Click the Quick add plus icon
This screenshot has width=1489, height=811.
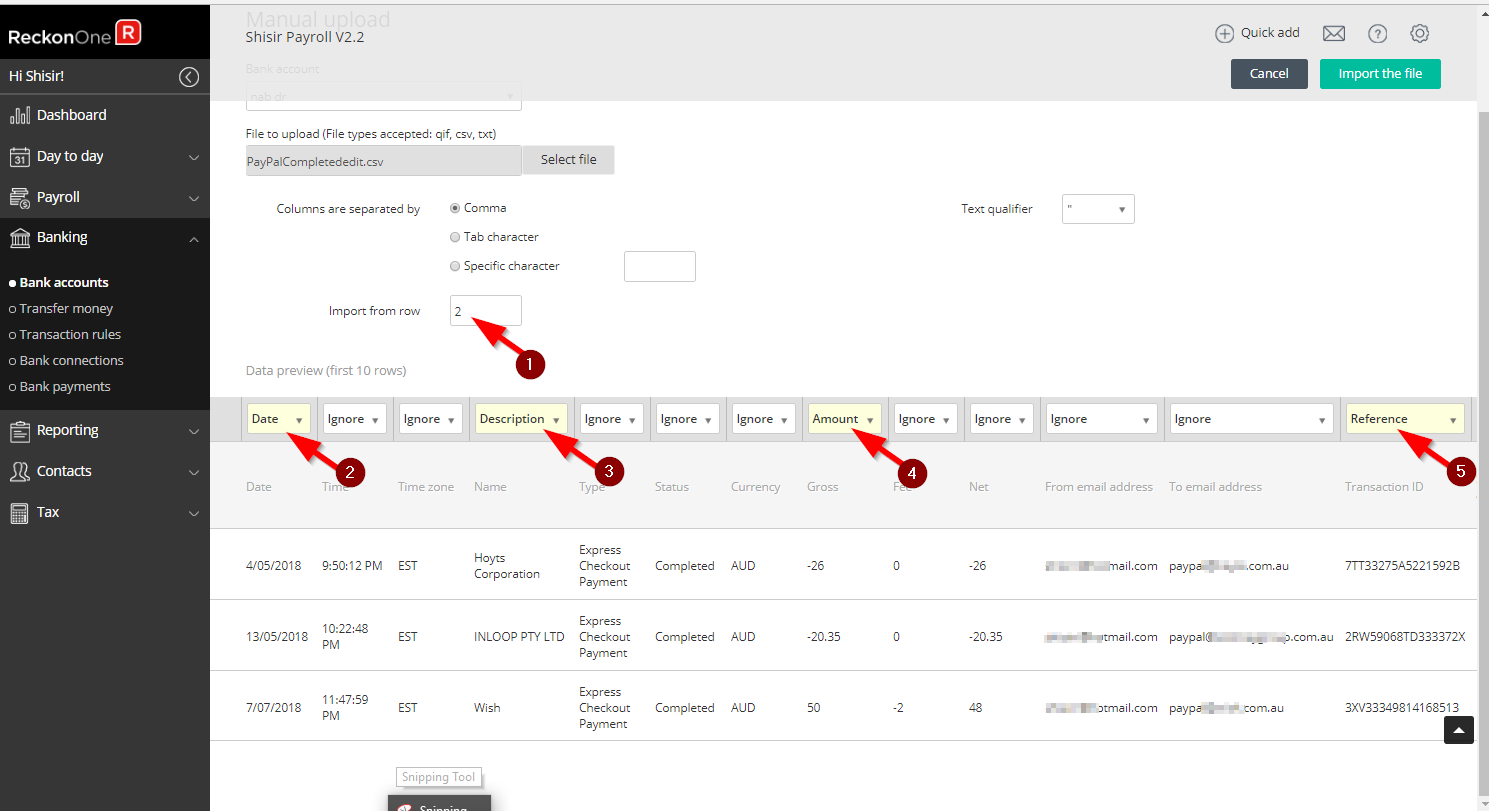[1224, 33]
